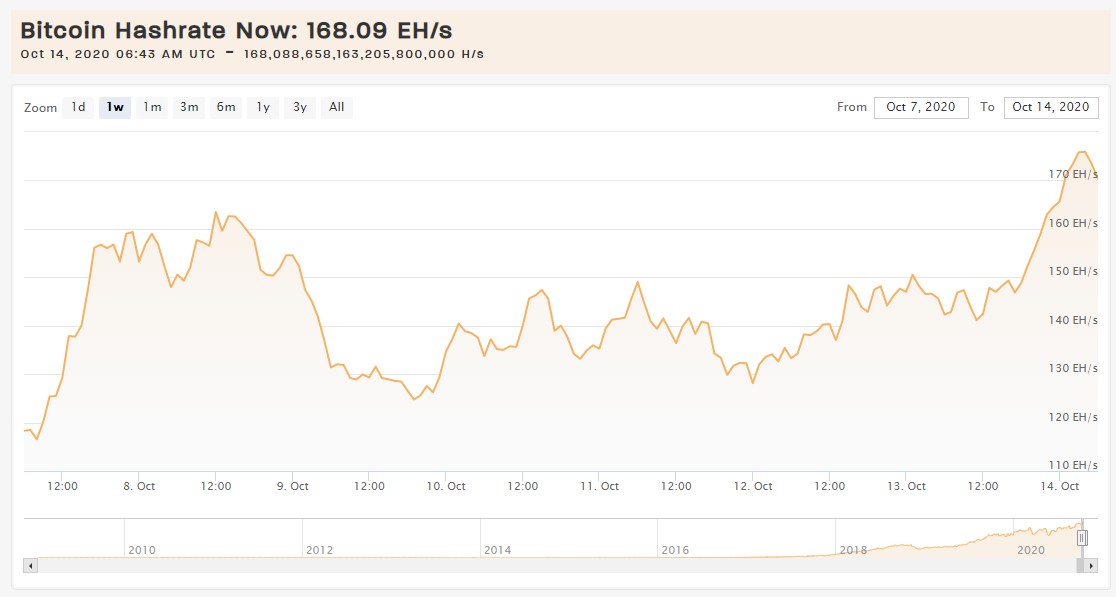
Task: Switch zoom to 3m
Action: point(189,107)
